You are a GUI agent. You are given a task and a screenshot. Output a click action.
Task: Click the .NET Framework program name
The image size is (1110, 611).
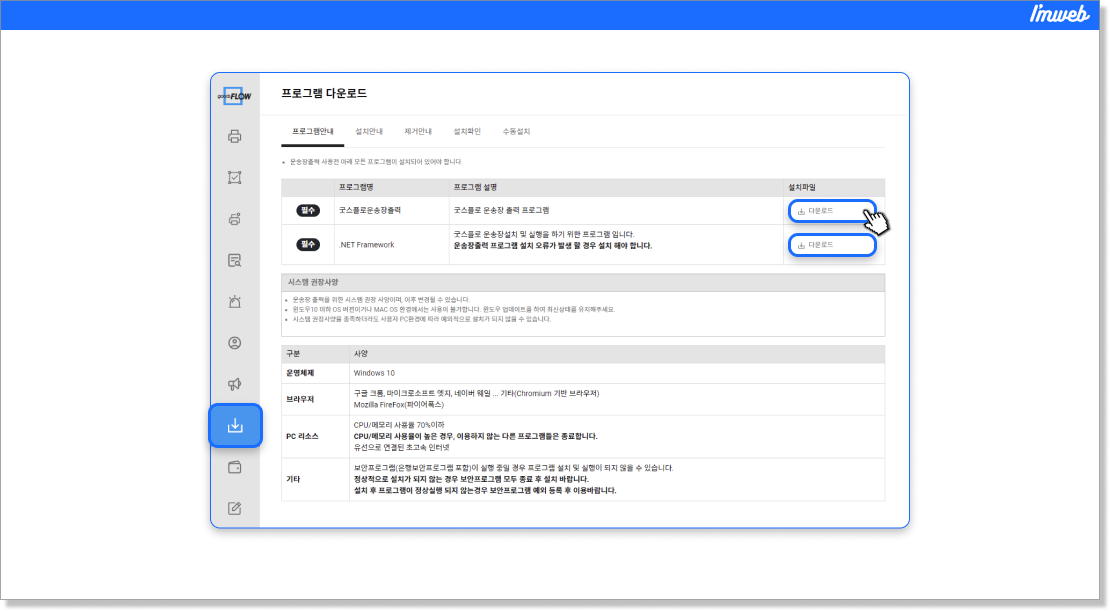coord(367,245)
